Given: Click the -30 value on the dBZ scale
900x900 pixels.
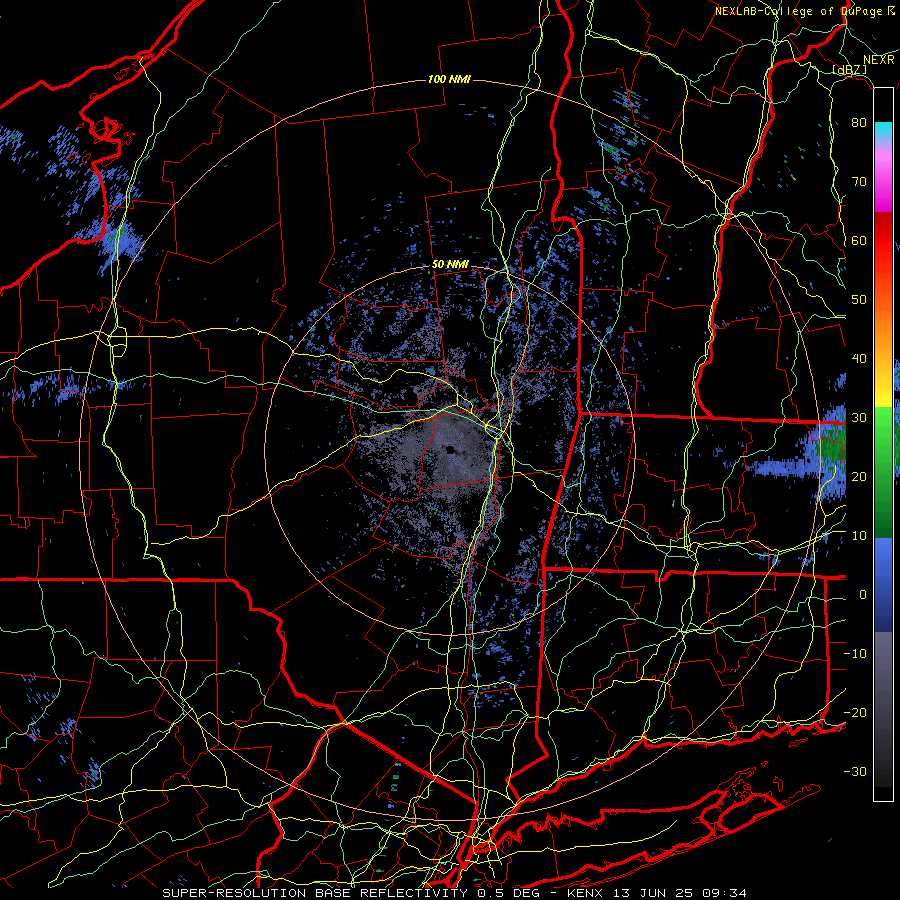Looking at the screenshot, I should [855, 772].
